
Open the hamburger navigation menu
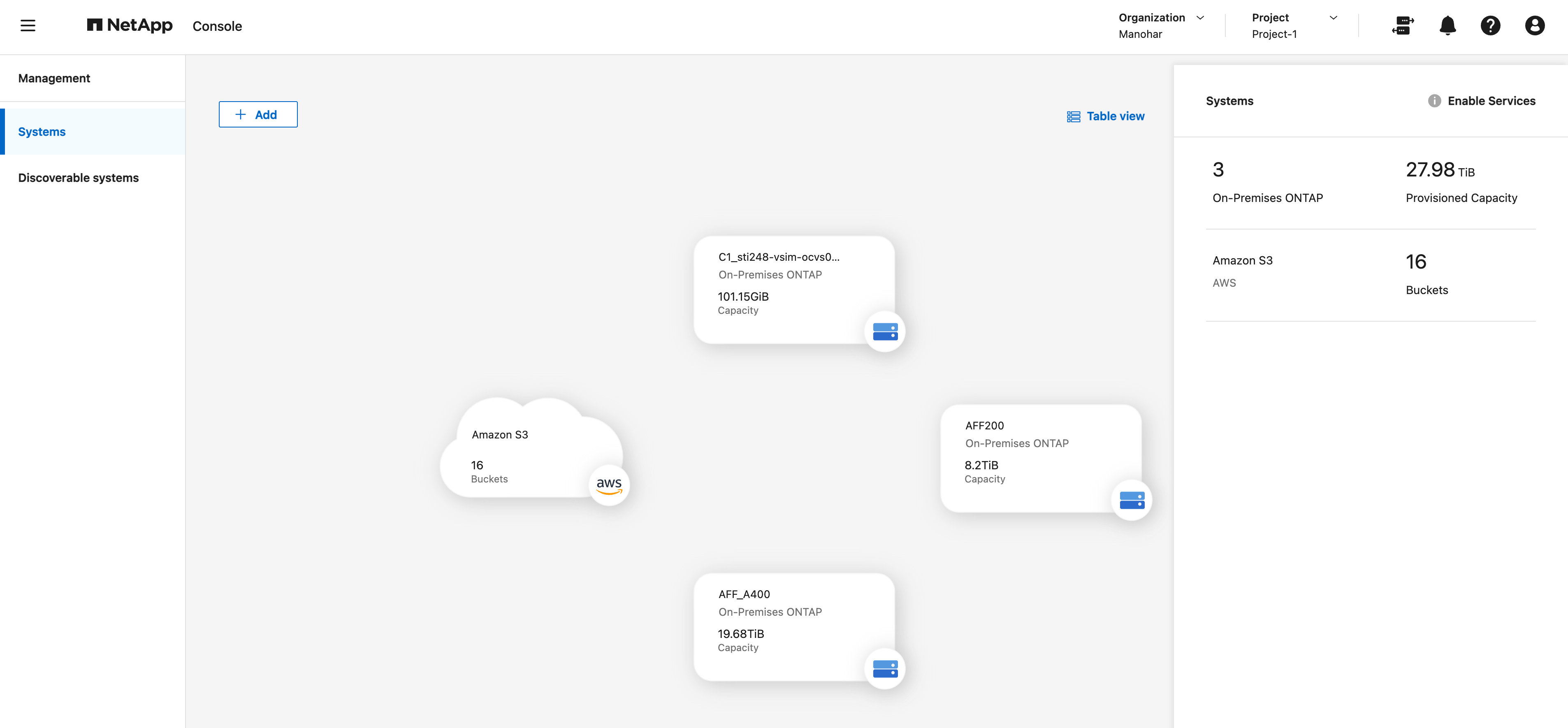coord(28,26)
